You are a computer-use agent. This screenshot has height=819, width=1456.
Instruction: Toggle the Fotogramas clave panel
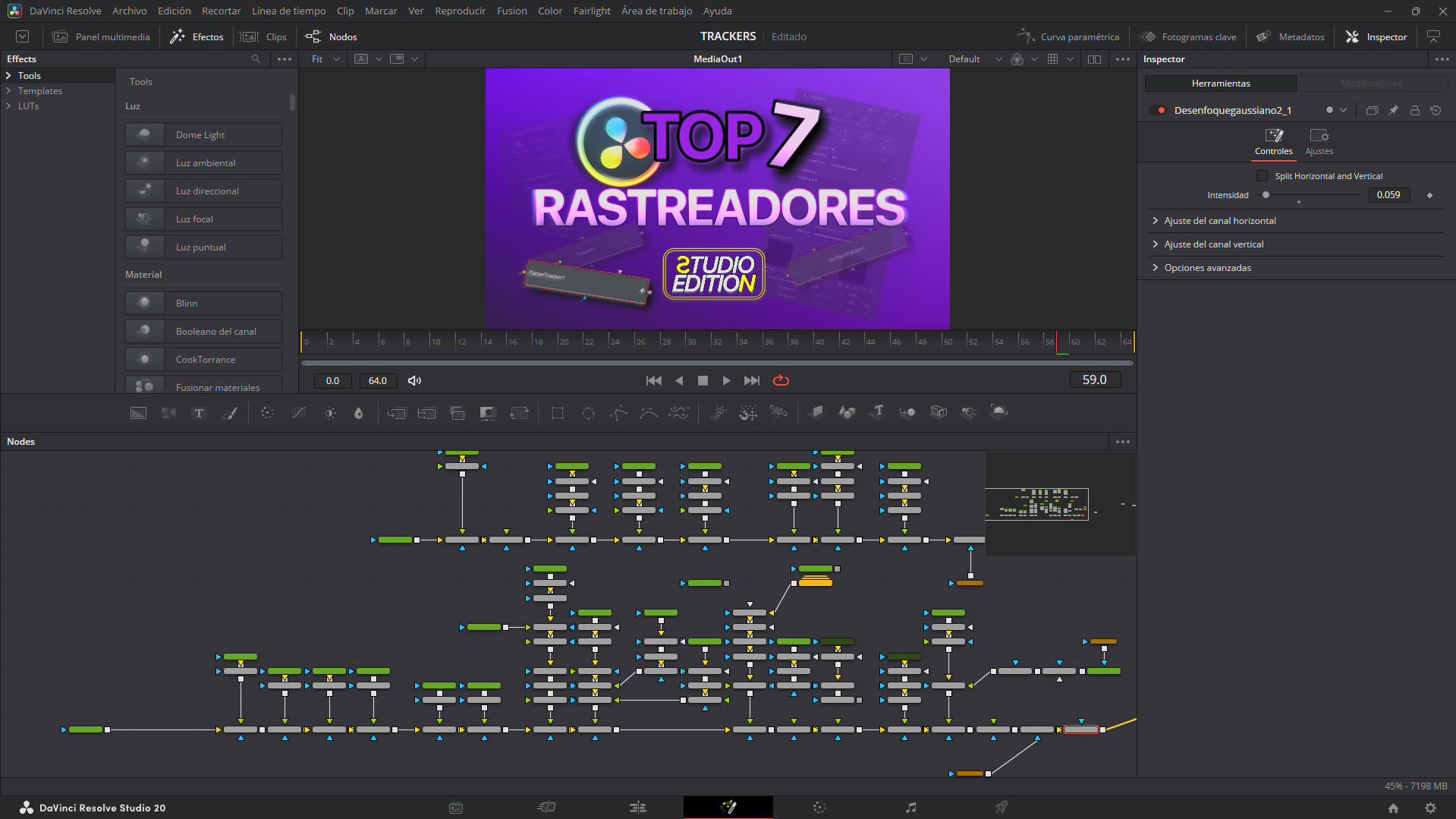1188,36
